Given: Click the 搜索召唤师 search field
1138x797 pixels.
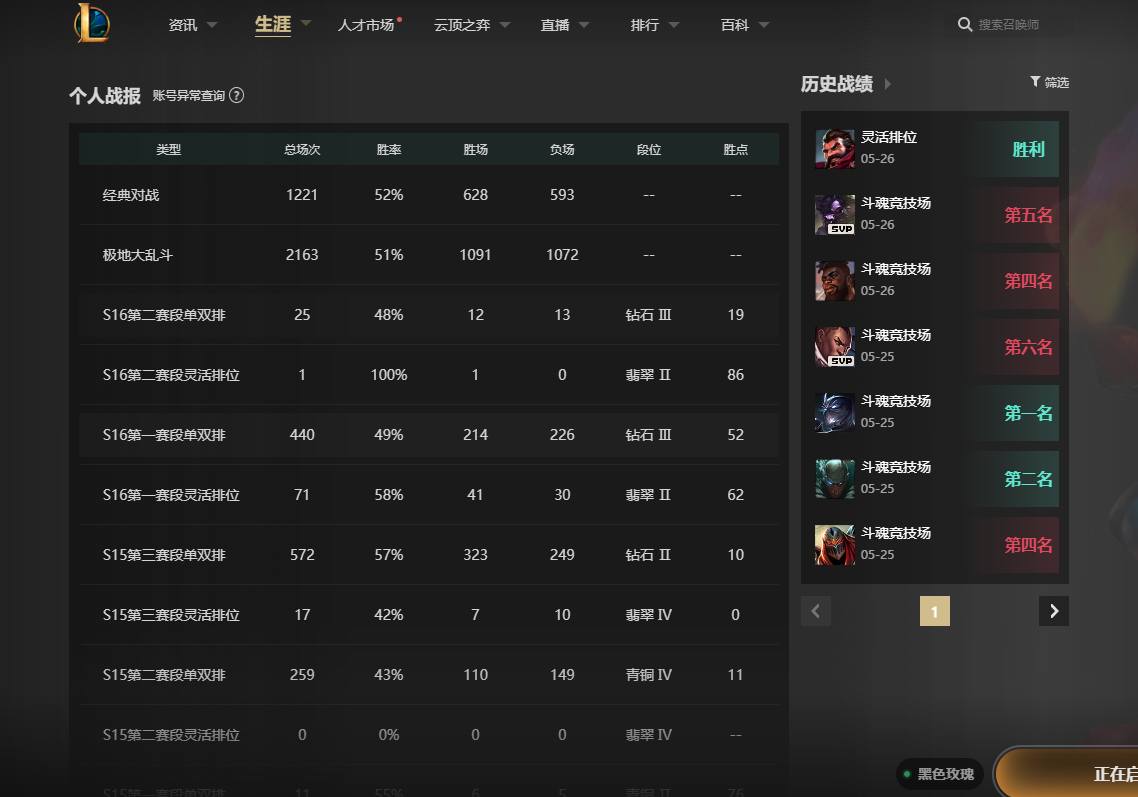Looking at the screenshot, I should [x=1009, y=25].
